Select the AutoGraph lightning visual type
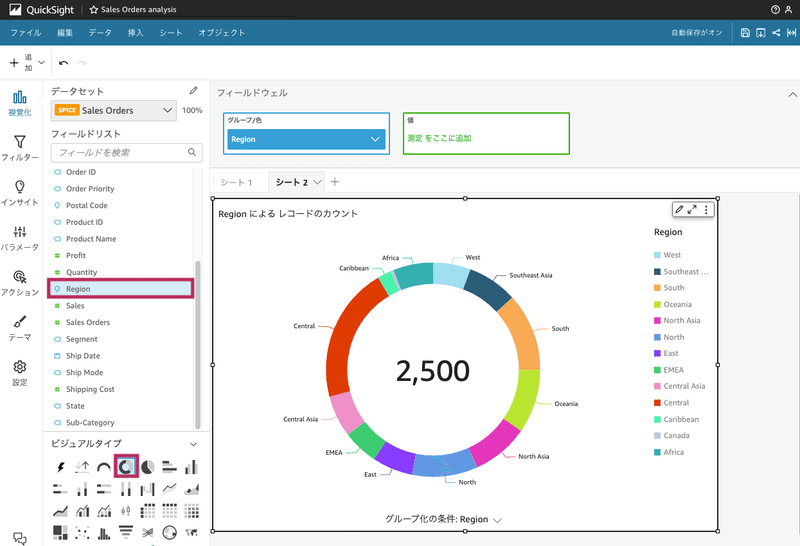The height and width of the screenshot is (546, 800). 60,467
